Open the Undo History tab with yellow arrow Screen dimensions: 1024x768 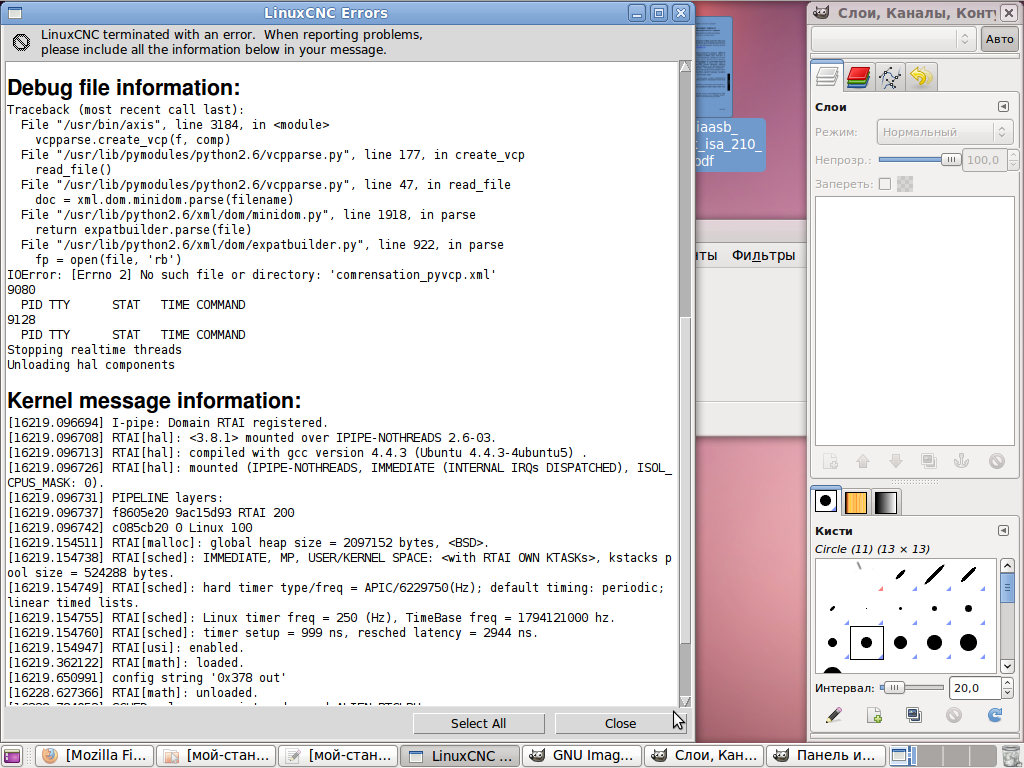click(921, 78)
